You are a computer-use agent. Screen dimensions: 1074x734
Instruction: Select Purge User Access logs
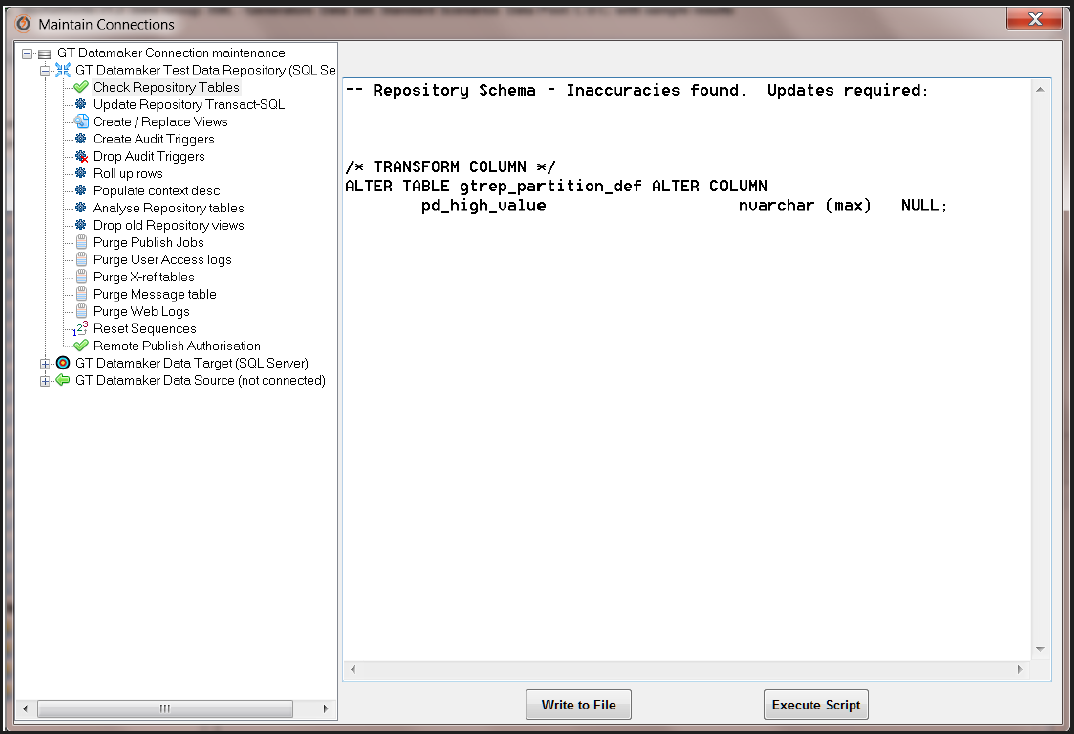pyautogui.click(x=162, y=260)
